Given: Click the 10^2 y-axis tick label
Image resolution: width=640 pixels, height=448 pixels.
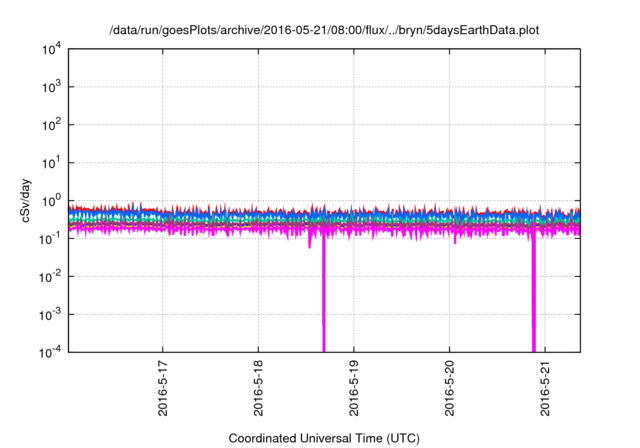Looking at the screenshot, I should click(51, 125).
